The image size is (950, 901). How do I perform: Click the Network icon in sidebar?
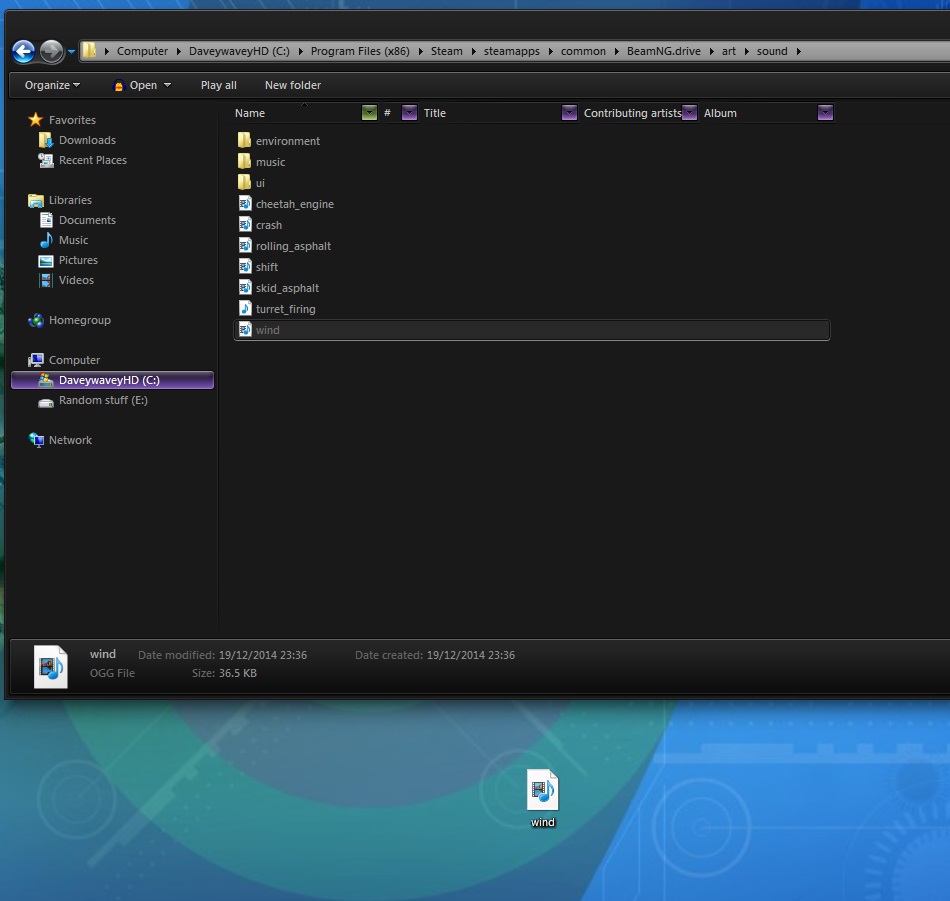click(36, 440)
